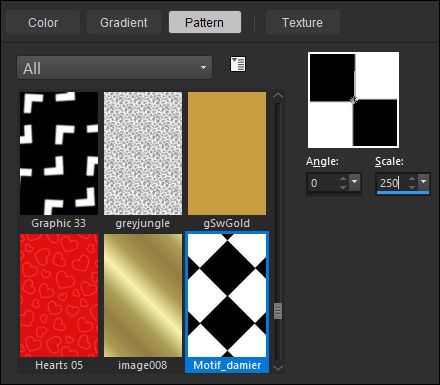The width and height of the screenshot is (440, 385).
Task: Click the pattern list scroll down arrow
Action: (x=278, y=368)
